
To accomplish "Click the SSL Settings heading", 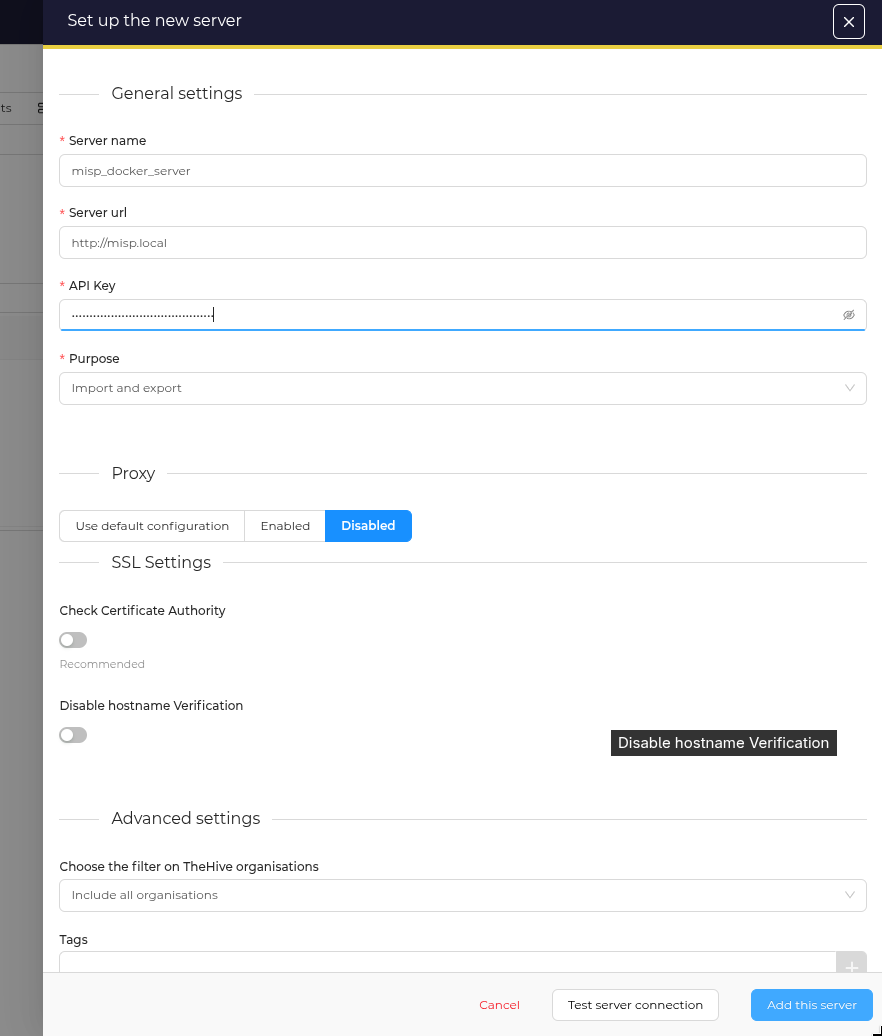I will (161, 562).
